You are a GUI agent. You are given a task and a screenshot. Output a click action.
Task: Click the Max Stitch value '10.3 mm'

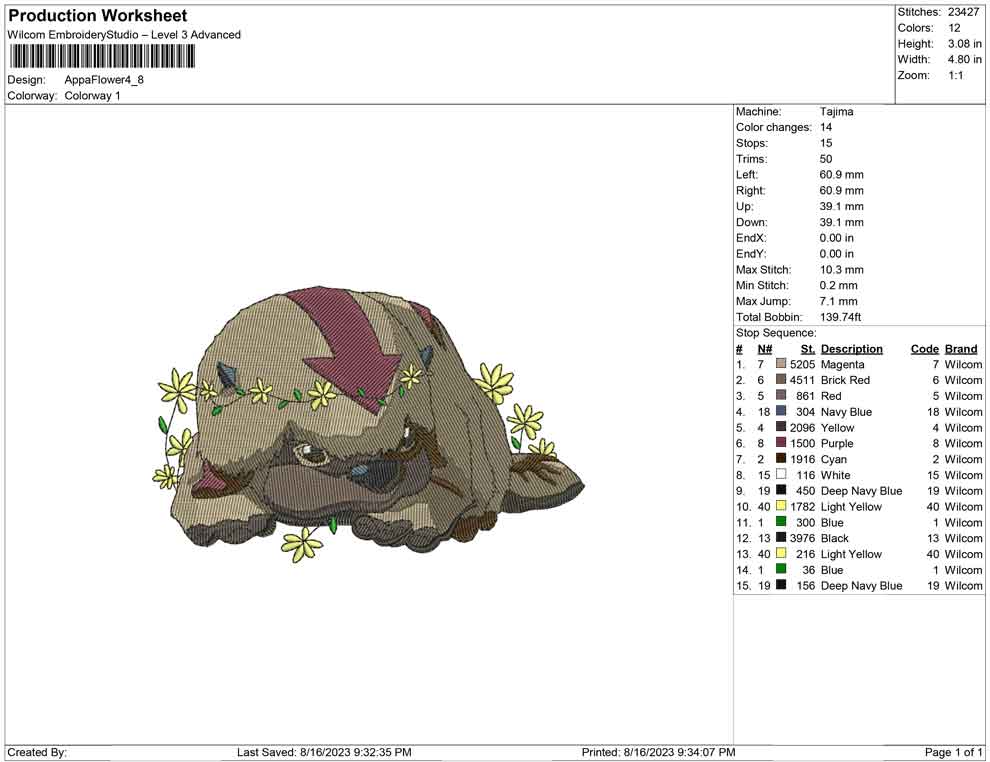click(842, 270)
